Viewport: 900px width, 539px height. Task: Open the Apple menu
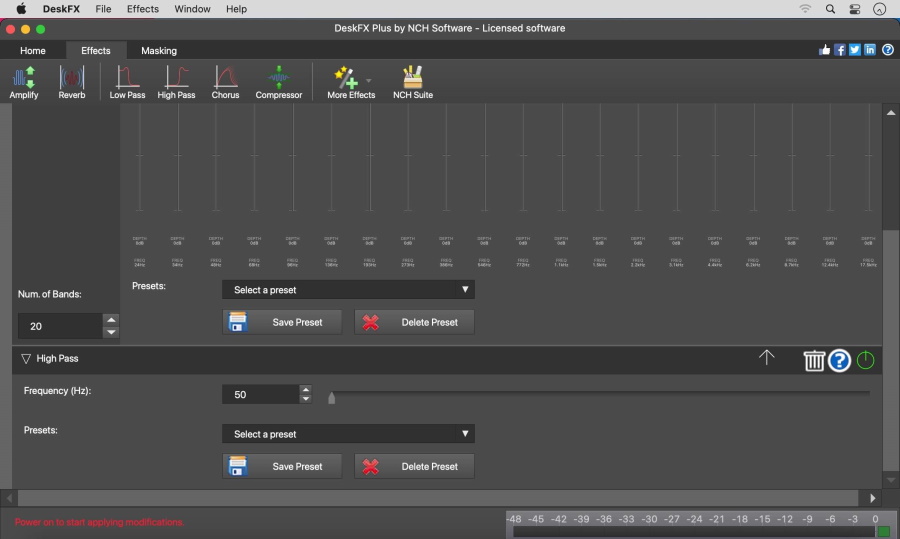click(x=21, y=9)
